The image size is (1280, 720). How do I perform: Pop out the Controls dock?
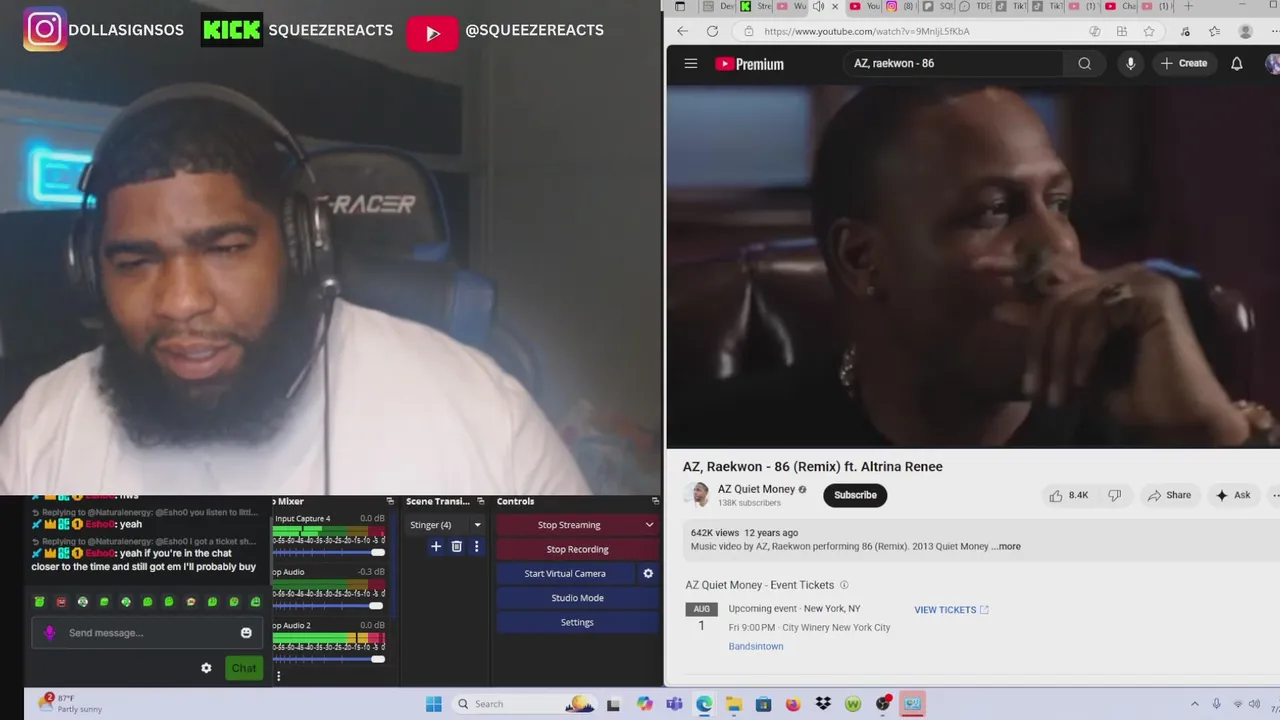[x=655, y=501]
